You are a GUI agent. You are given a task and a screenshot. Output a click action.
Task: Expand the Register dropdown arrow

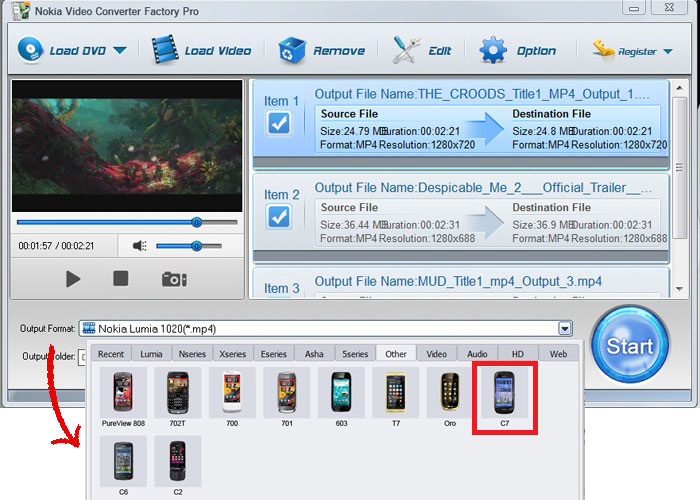(x=668, y=51)
